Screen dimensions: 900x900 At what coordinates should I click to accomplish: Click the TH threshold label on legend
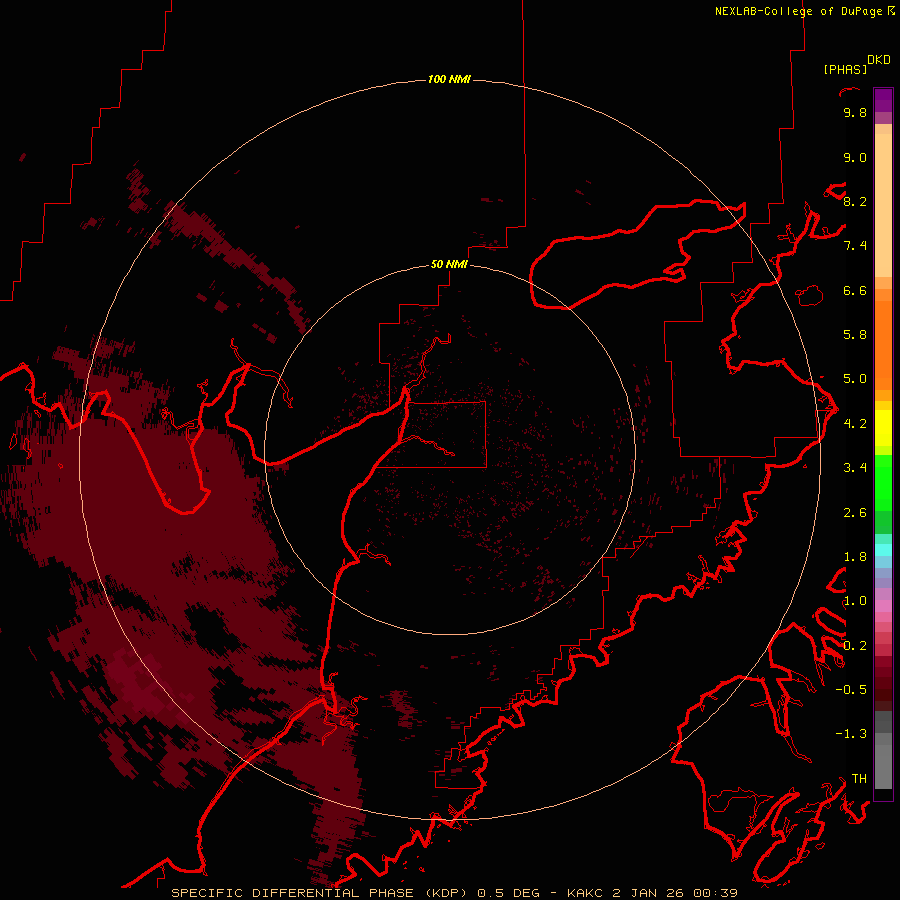click(x=859, y=779)
